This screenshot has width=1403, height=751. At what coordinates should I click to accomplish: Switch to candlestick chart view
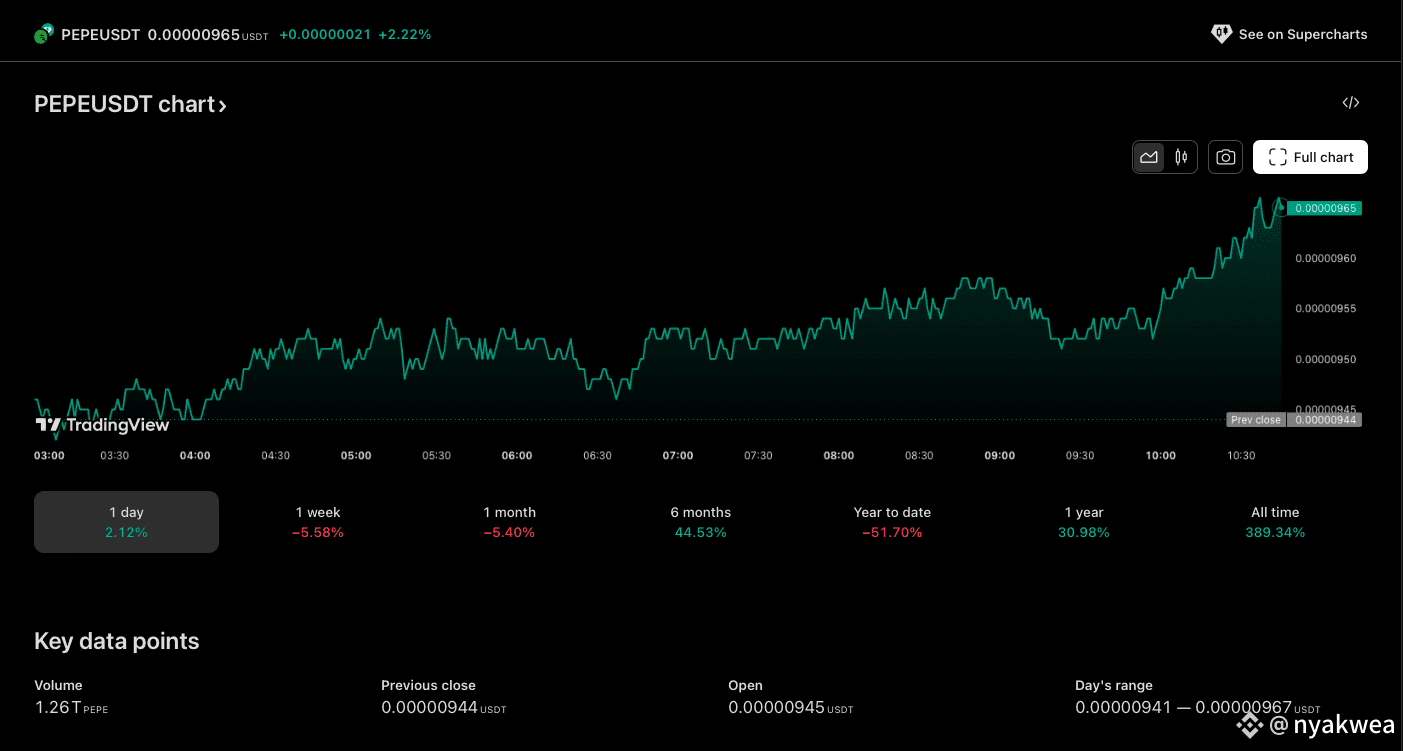[x=1182, y=157]
